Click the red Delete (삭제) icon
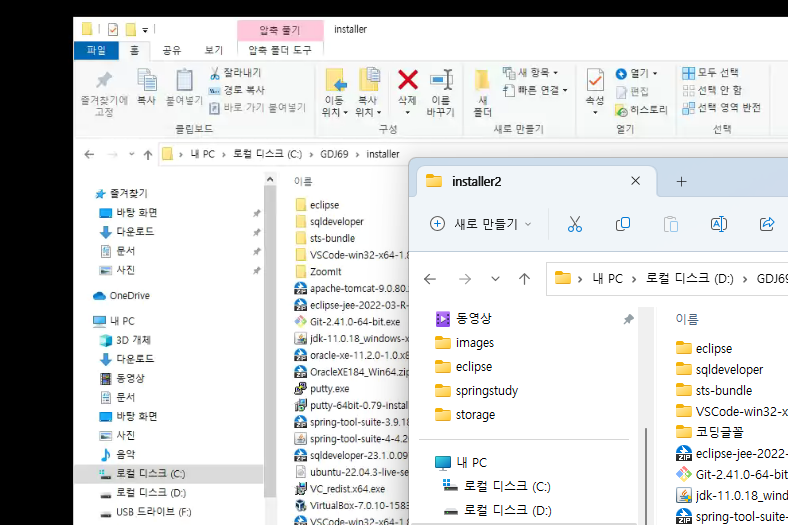 point(408,80)
